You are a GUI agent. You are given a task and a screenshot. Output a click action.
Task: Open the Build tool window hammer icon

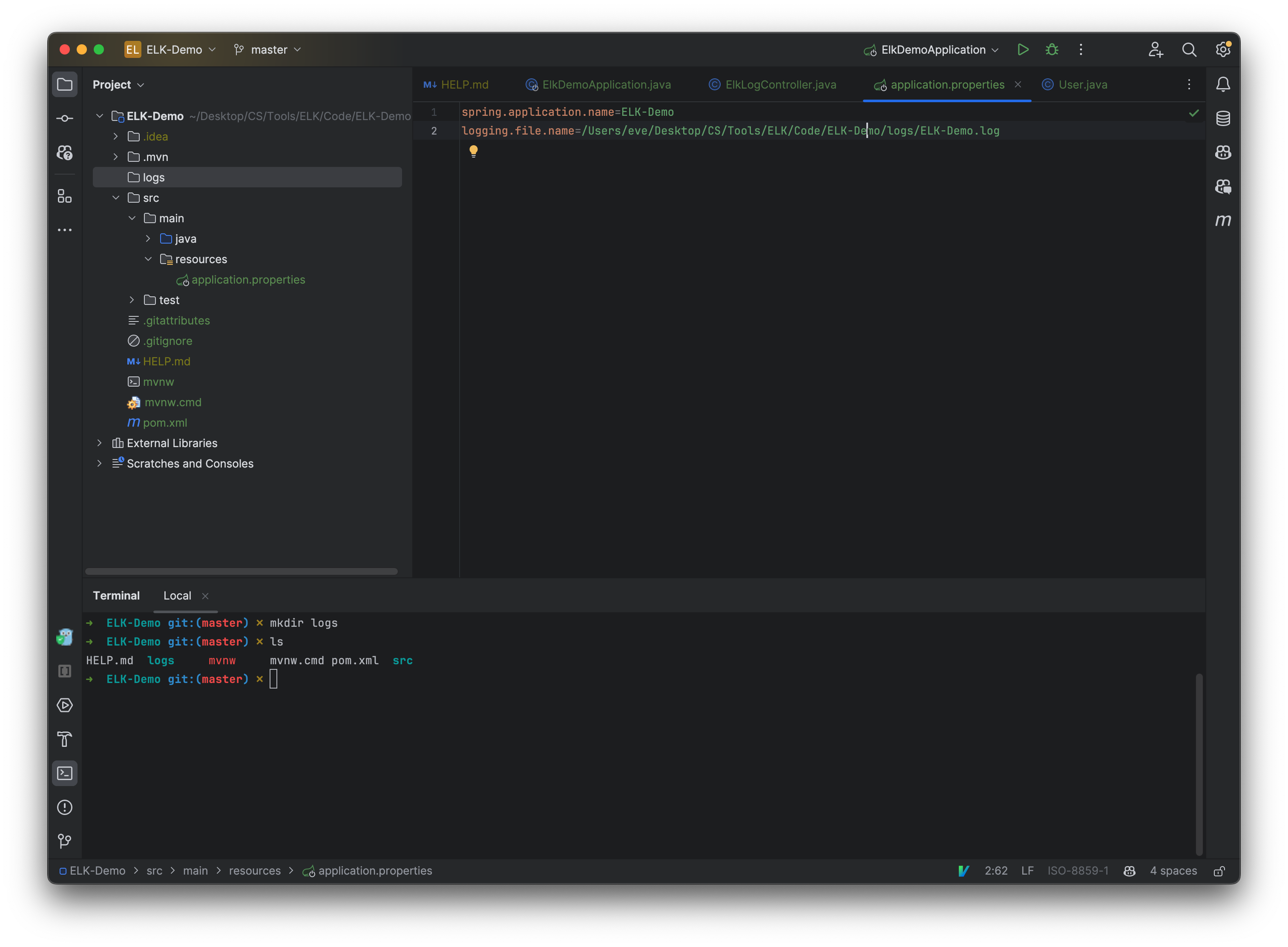click(64, 740)
